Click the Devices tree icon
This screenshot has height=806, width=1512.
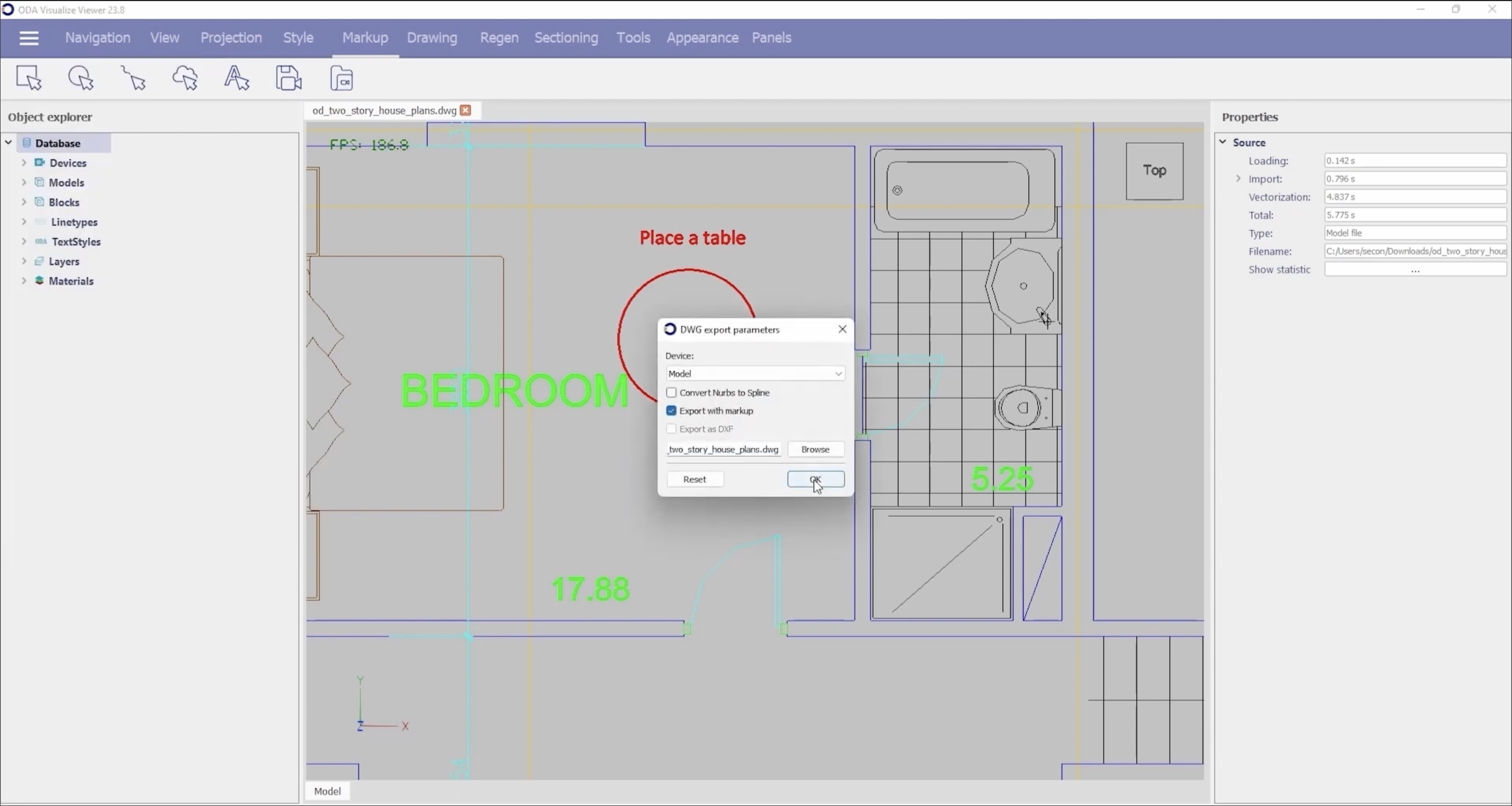point(39,163)
